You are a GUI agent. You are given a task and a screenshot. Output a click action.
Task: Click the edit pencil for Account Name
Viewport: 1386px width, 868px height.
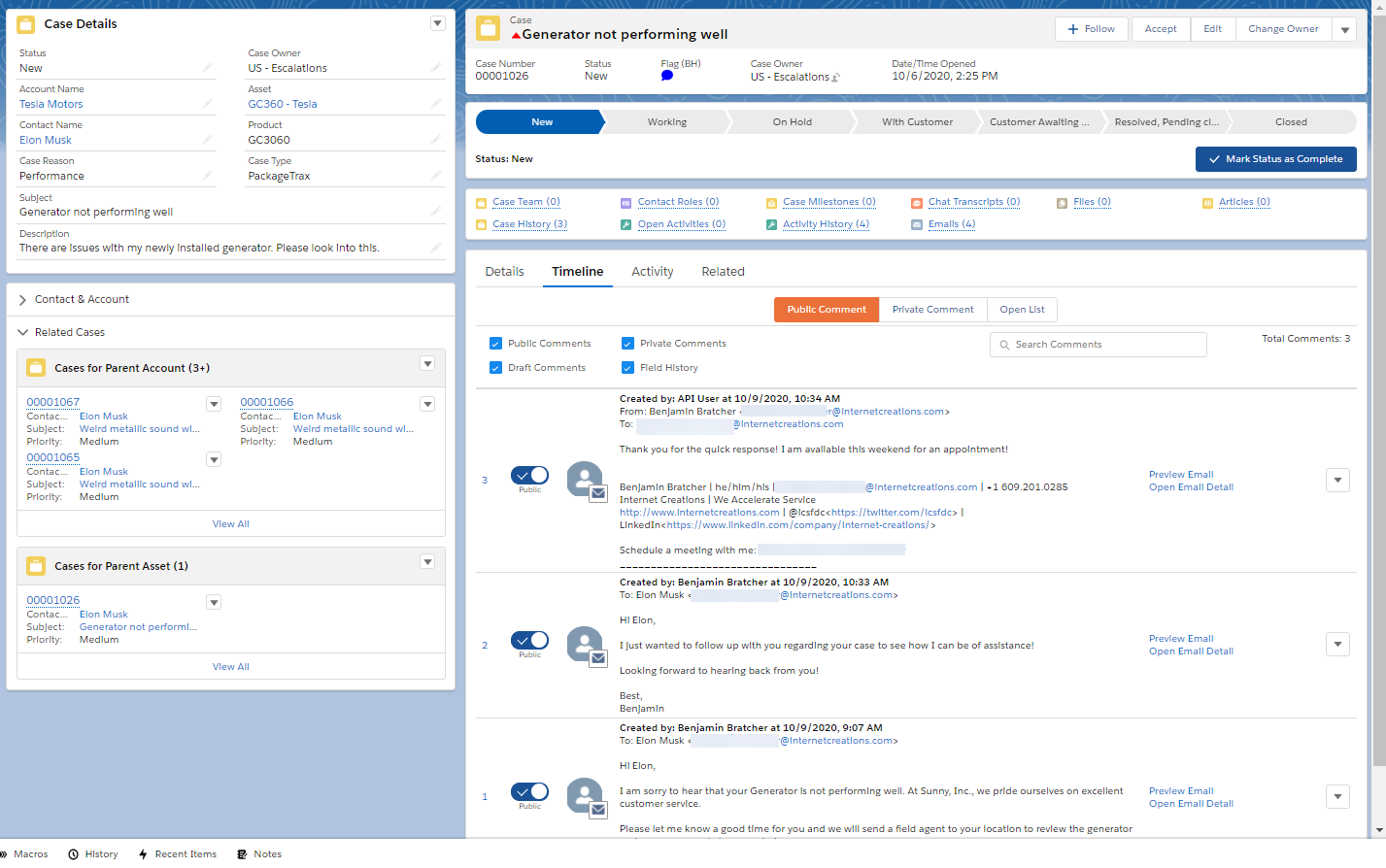207,104
